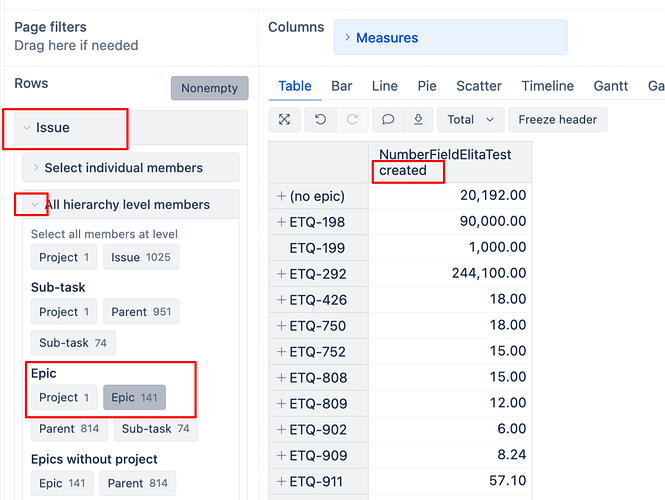Collapse the Issue dimension chevron

click(x=26, y=128)
